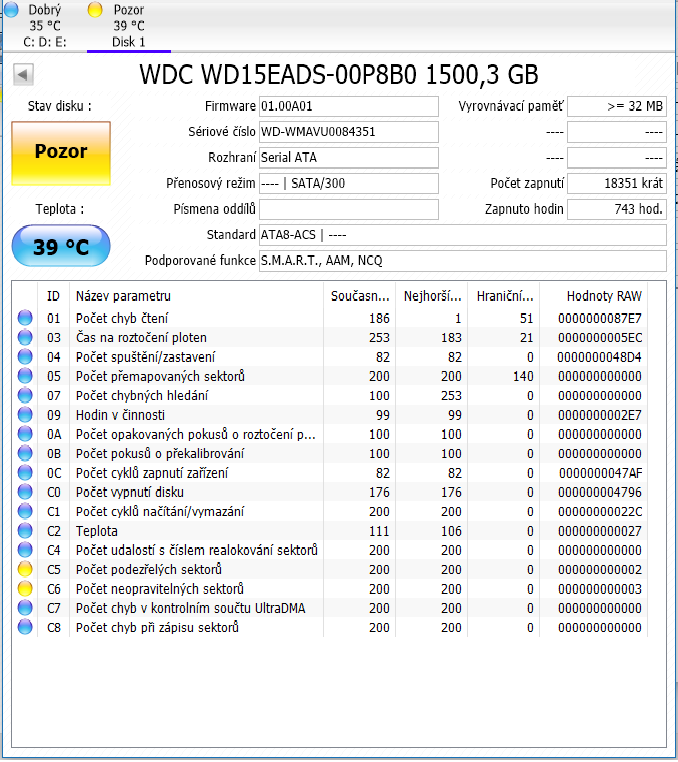
Task: Click the yellow status circle of Disk 1
Action: coord(95,9)
